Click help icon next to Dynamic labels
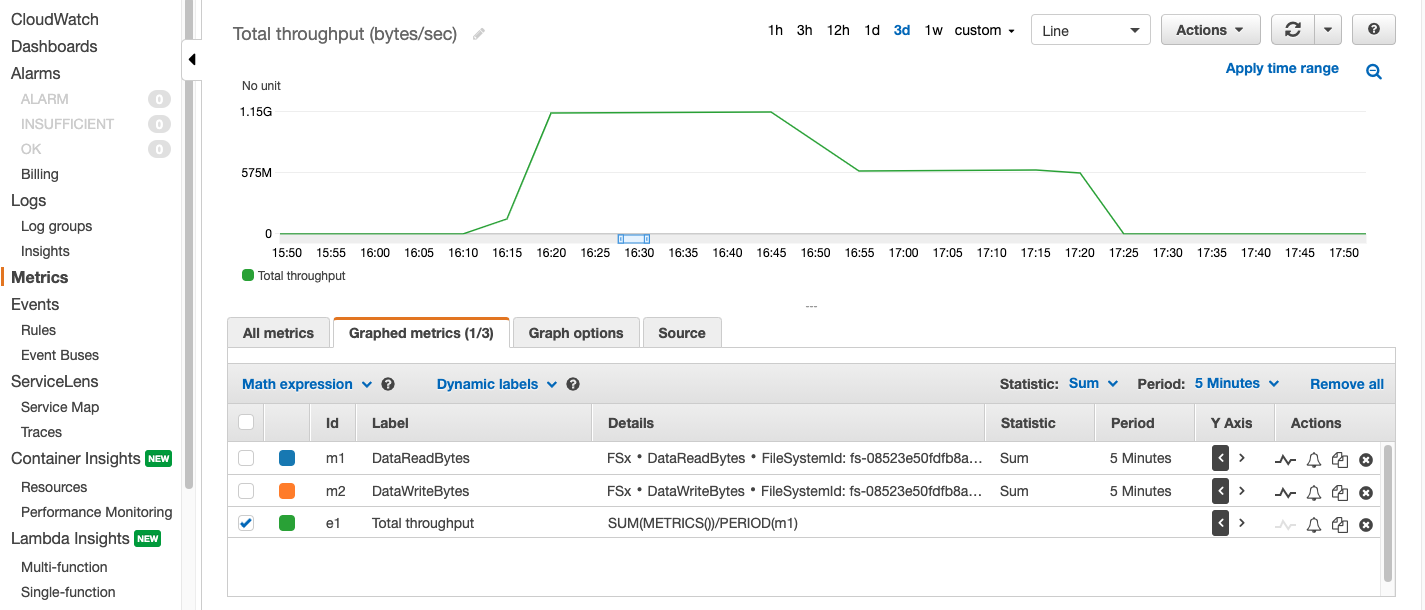1425x610 pixels. [x=573, y=384]
